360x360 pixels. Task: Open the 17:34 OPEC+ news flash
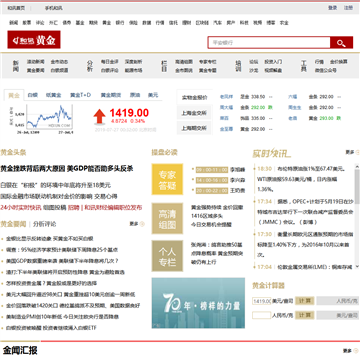pyautogui.click(x=305, y=212)
